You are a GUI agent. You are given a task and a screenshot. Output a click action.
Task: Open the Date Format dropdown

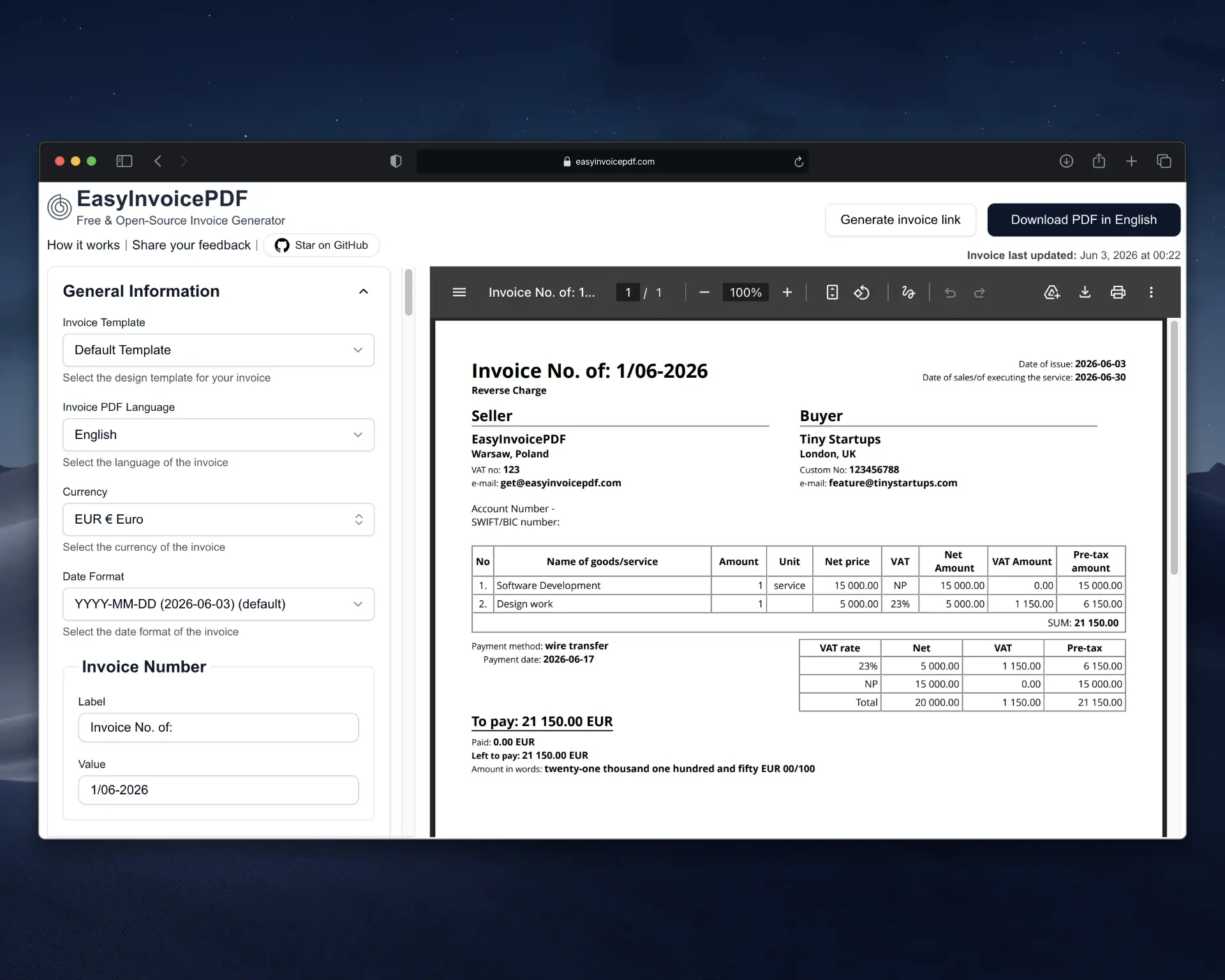218,604
